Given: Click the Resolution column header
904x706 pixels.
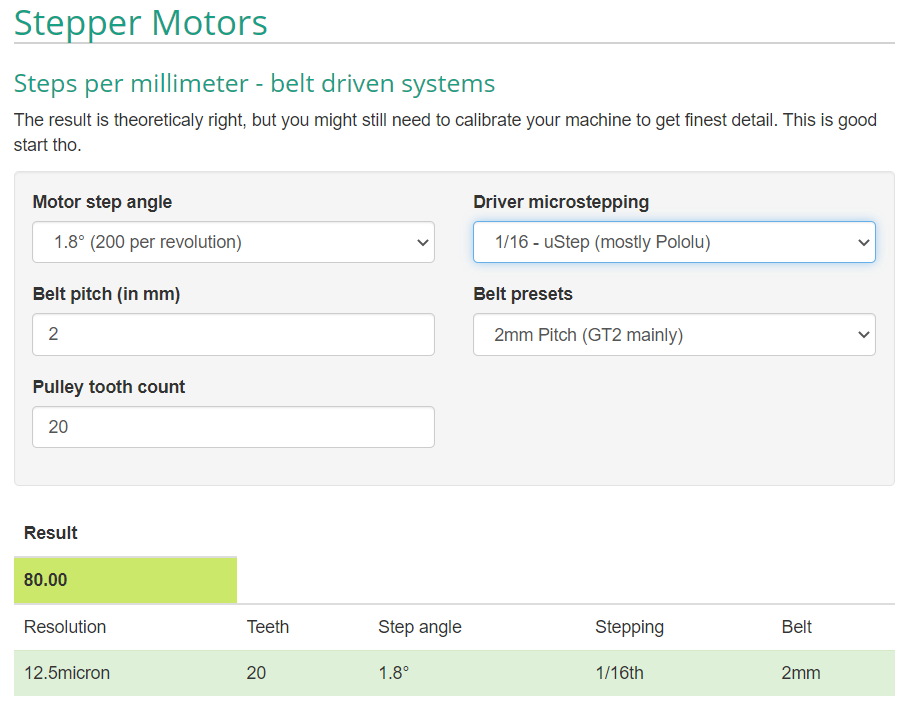Looking at the screenshot, I should coord(65,627).
